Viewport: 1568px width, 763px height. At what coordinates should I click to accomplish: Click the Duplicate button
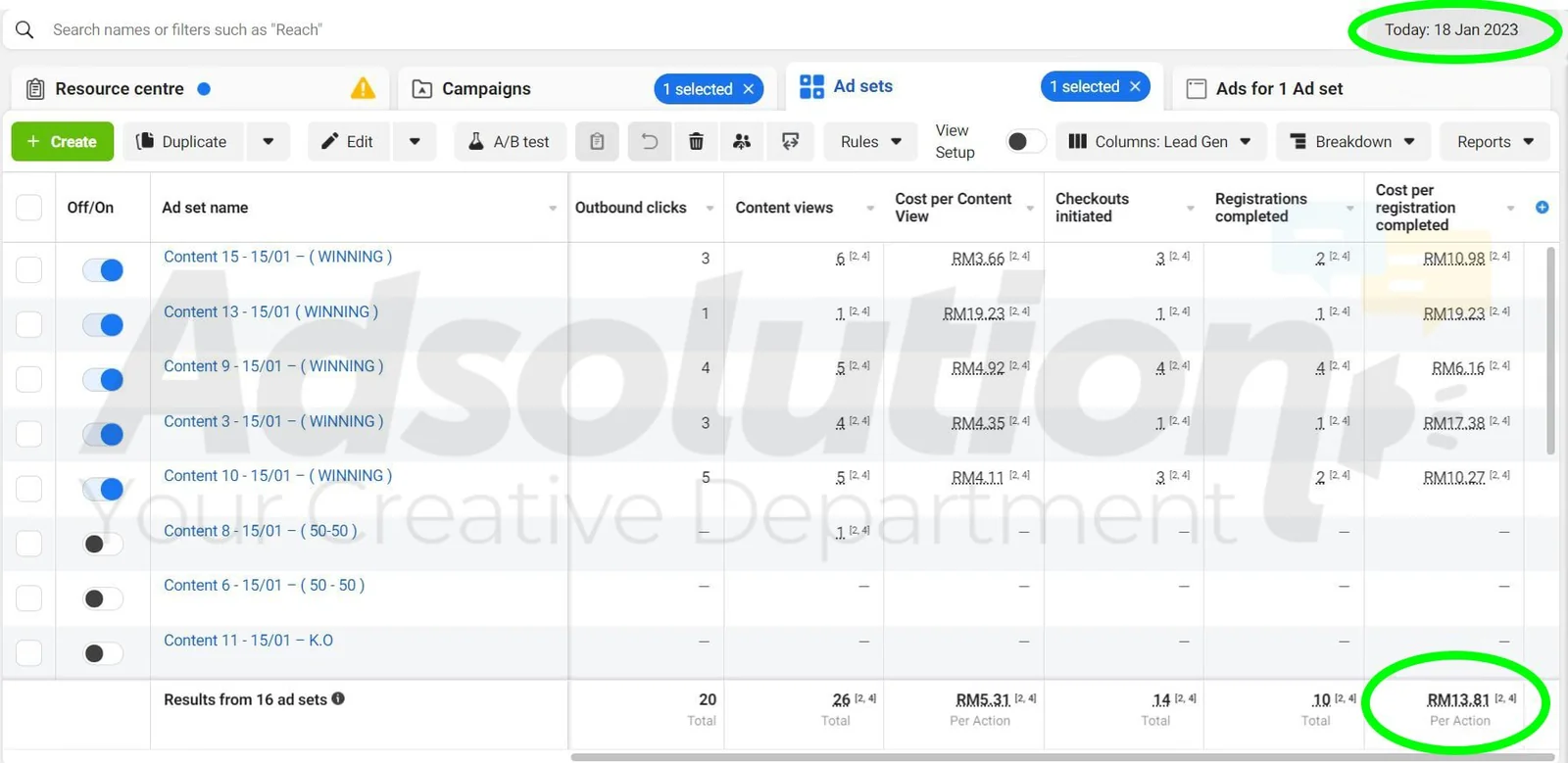(x=184, y=142)
